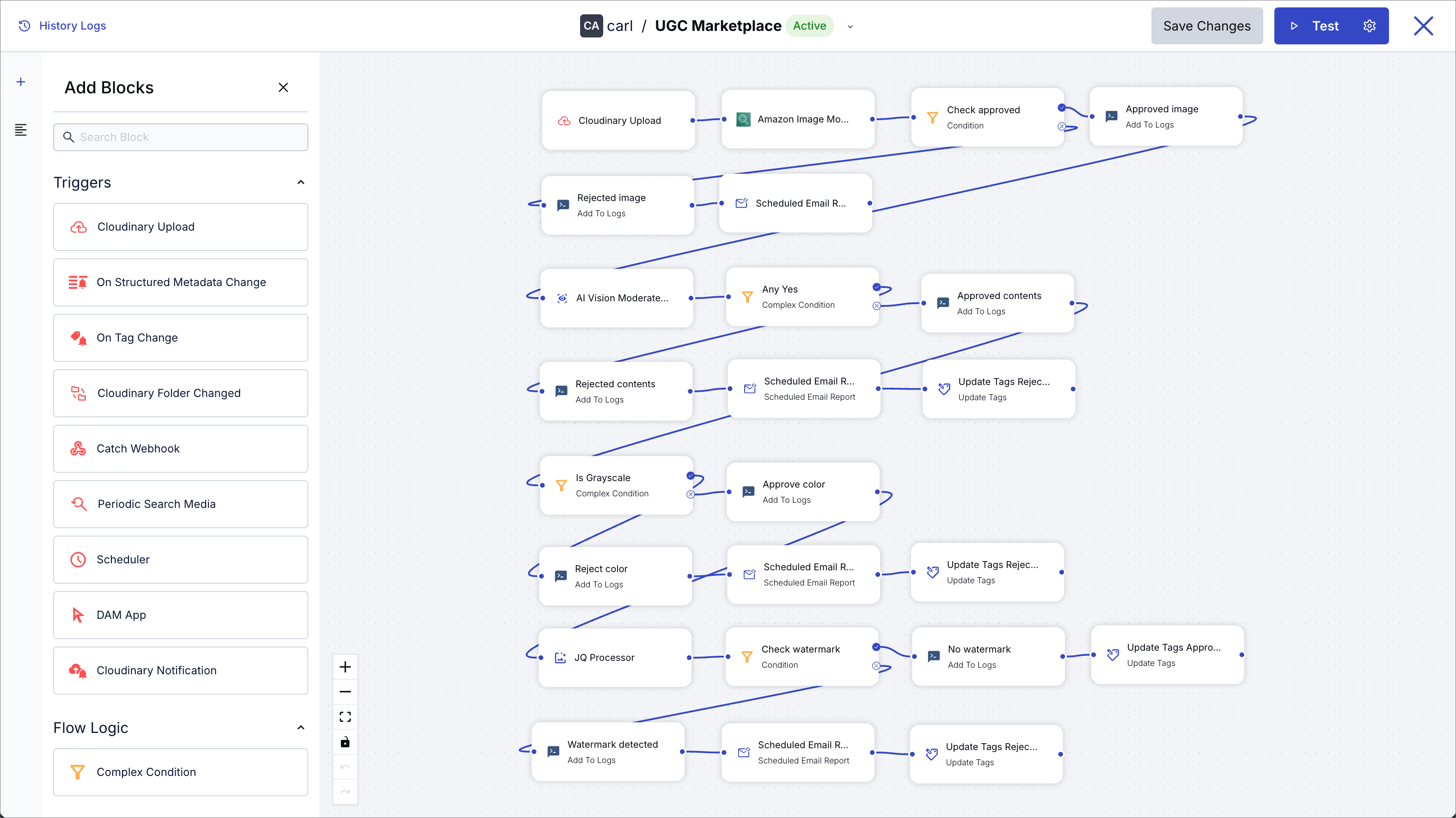The height and width of the screenshot is (818, 1456).
Task: Select Cloudinary Upload trigger block
Action: pyautogui.click(x=180, y=227)
